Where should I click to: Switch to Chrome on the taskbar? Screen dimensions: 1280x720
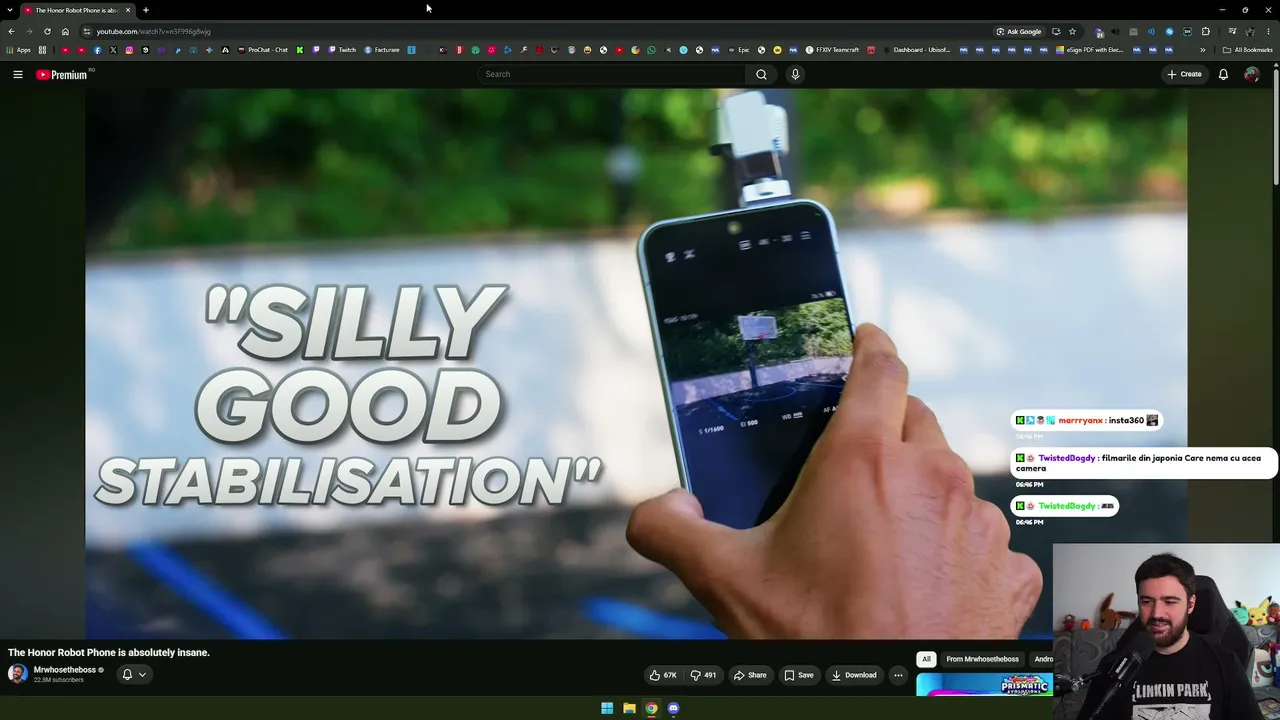[651, 708]
